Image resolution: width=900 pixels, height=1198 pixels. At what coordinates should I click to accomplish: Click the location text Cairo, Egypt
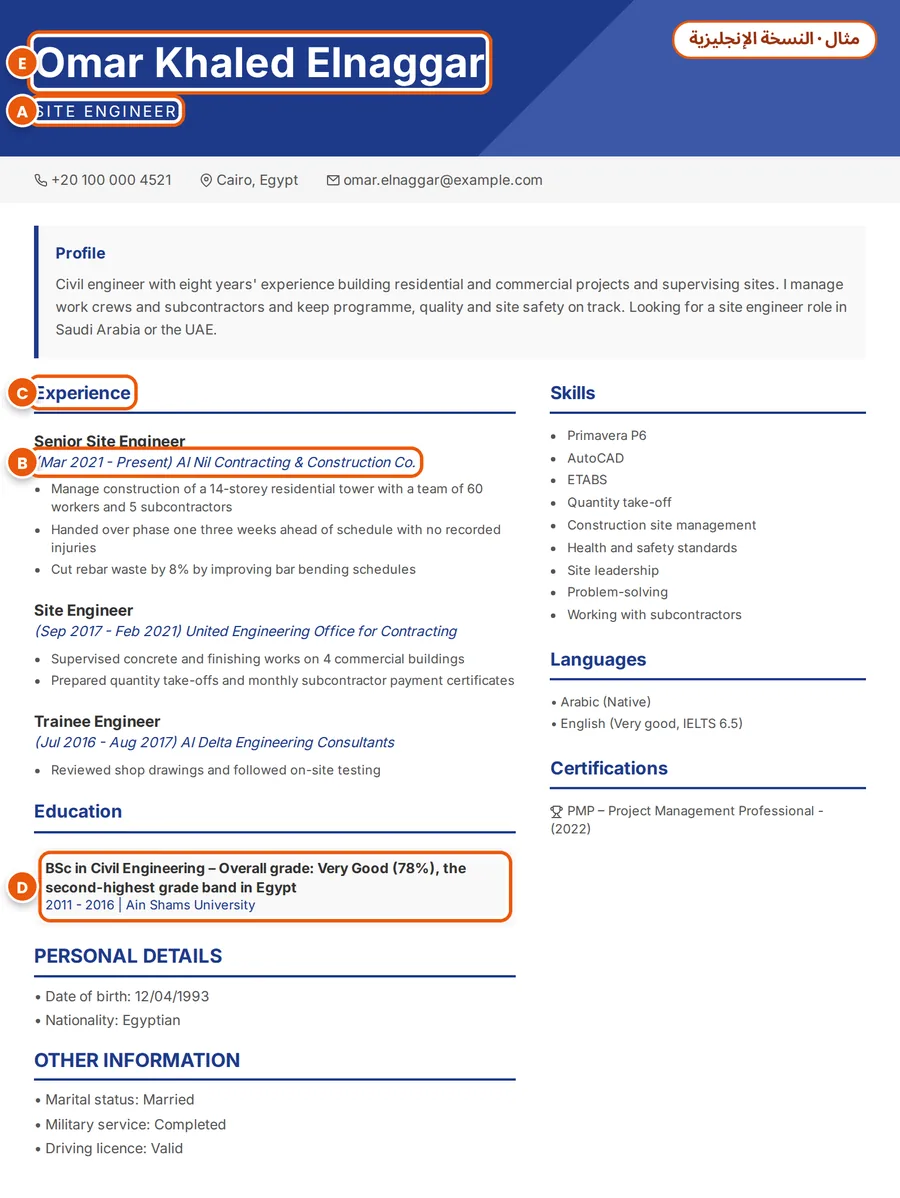tap(257, 180)
